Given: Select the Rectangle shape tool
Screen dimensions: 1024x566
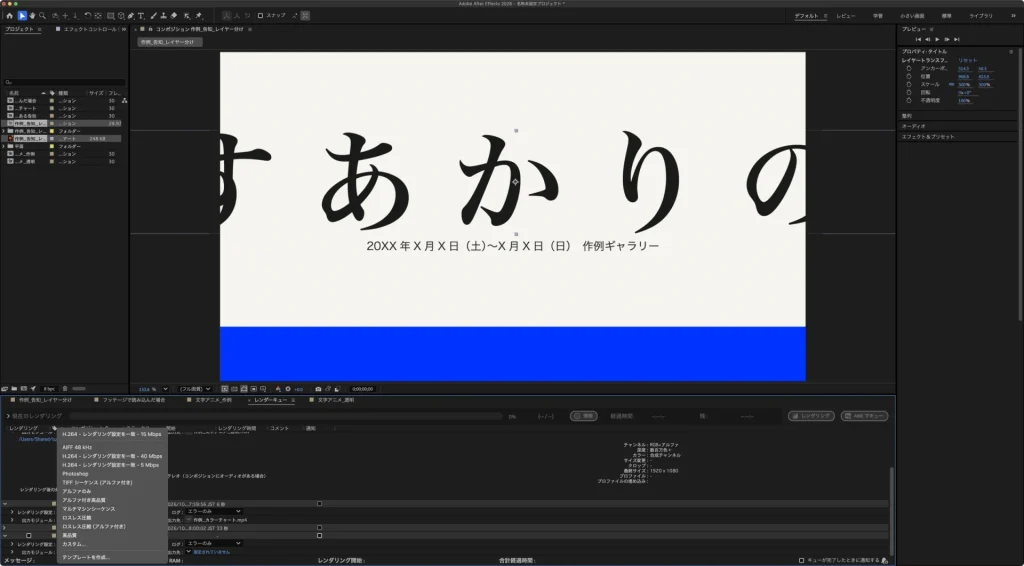Looking at the screenshot, I should (110, 16).
